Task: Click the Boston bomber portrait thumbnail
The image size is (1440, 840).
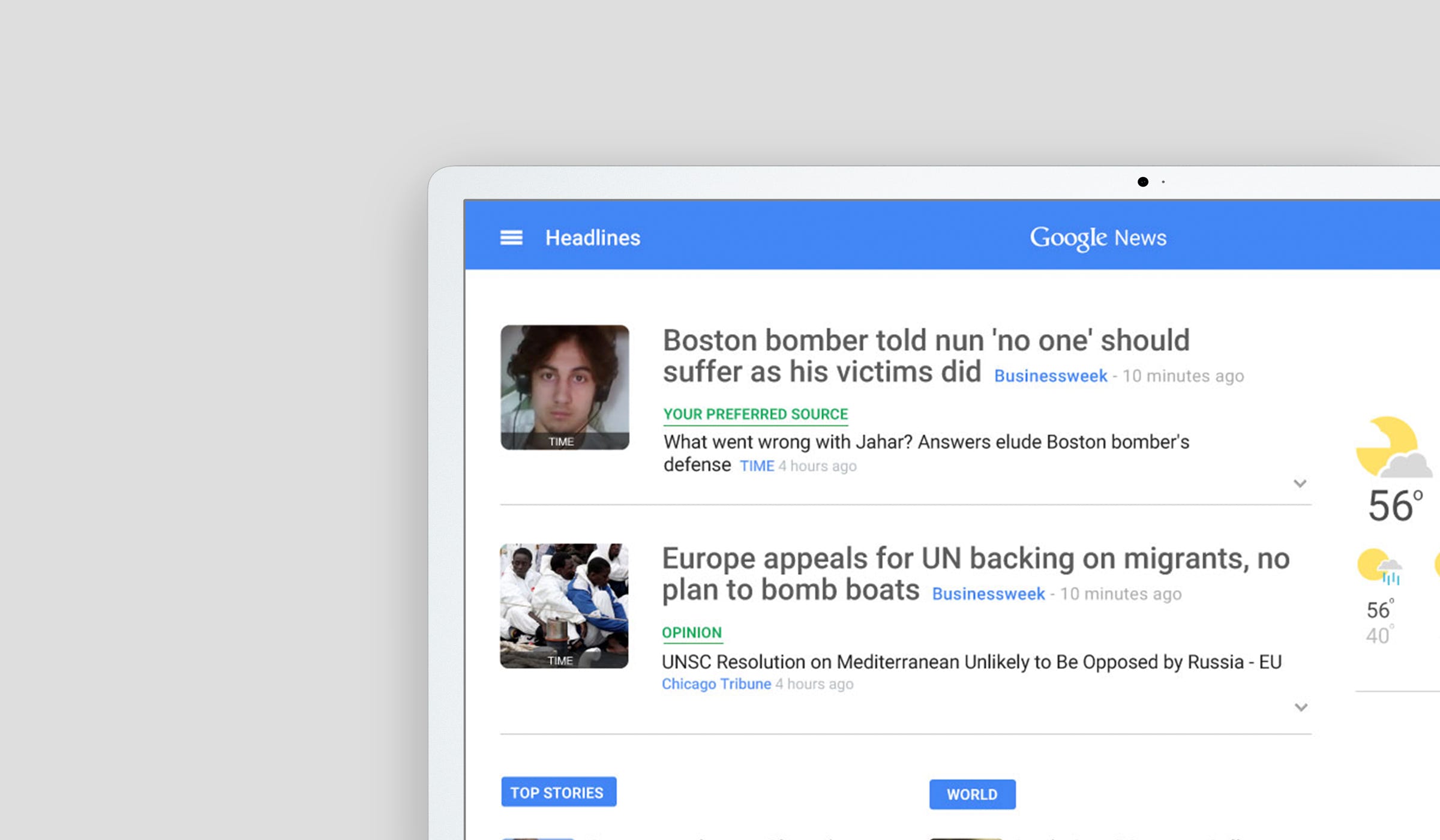Action: pyautogui.click(x=565, y=387)
